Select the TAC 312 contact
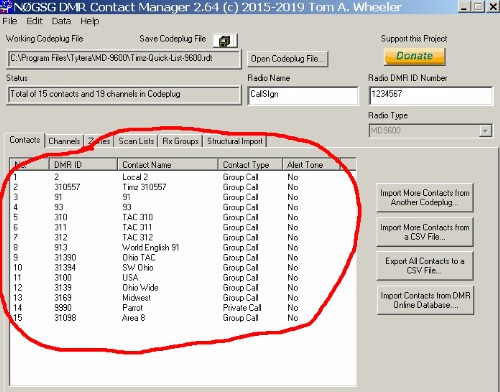This screenshot has width=500, height=392. tap(183, 237)
